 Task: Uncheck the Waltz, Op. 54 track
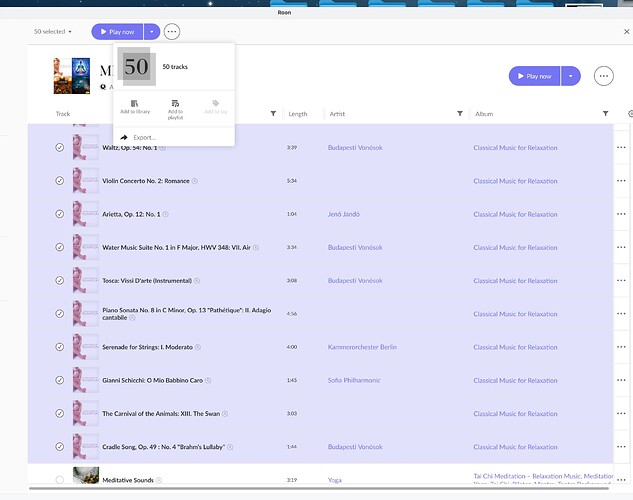[59, 147]
